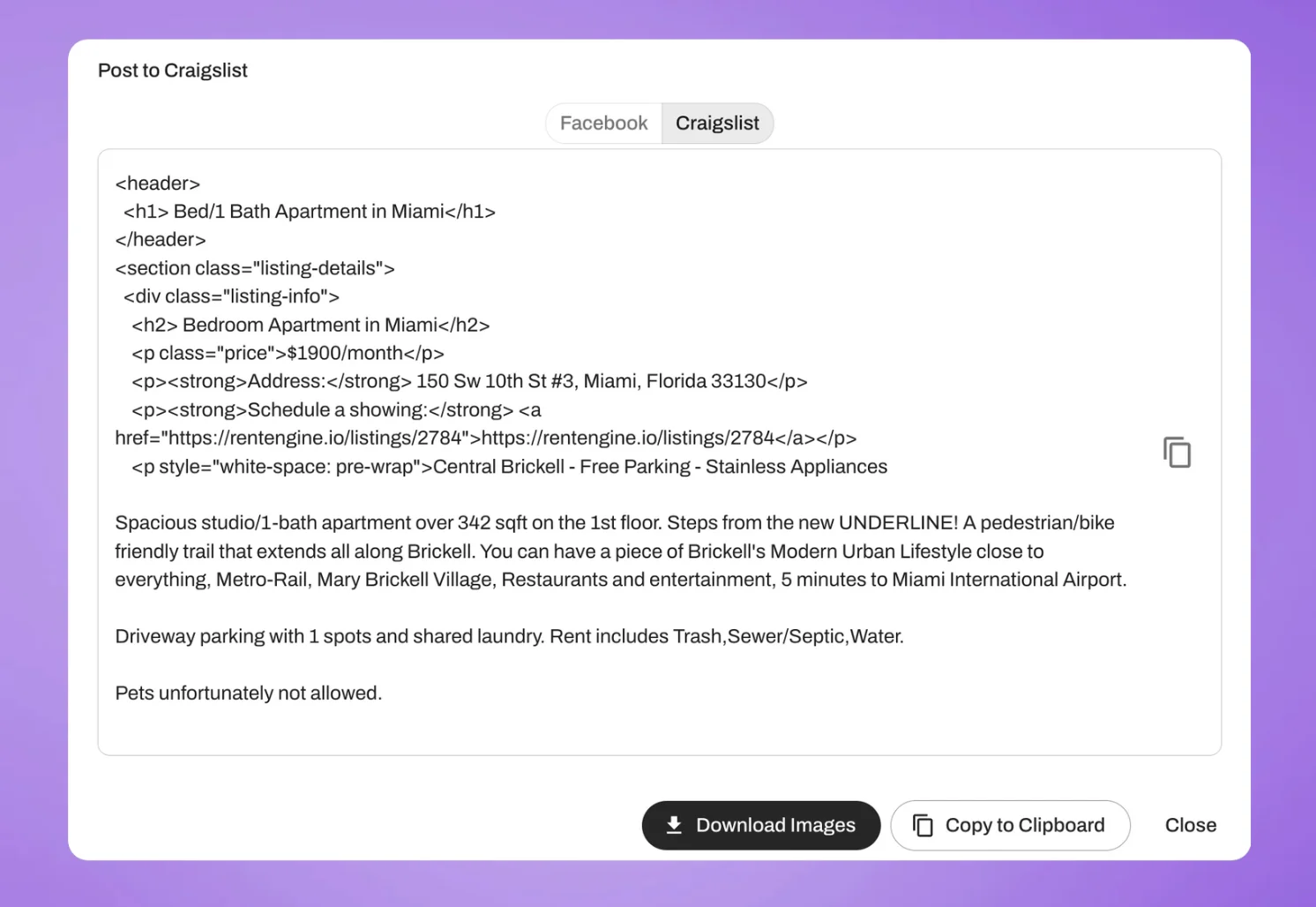
Task: Click the "Pets unfortunately not allowed" line
Action: coord(249,693)
